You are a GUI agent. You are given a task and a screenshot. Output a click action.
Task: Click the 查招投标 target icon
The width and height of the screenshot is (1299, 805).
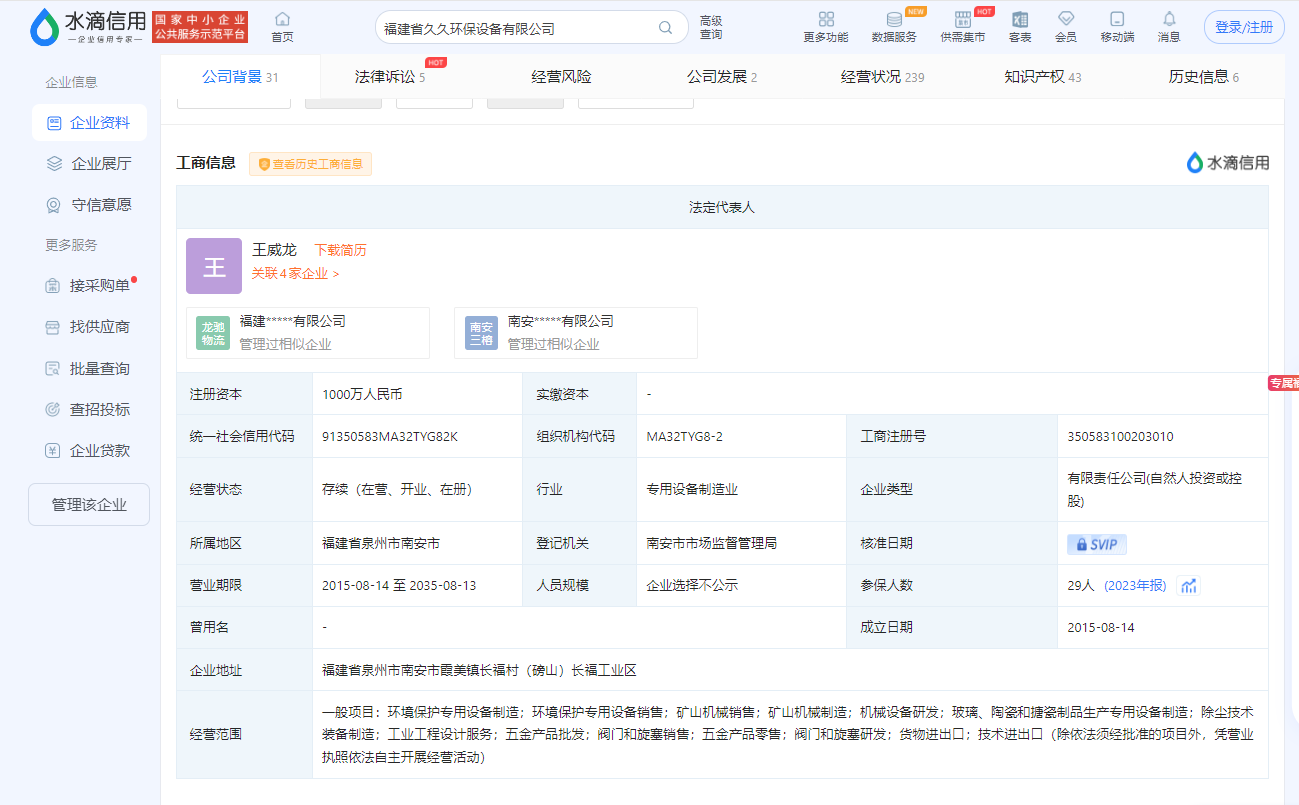[53, 410]
